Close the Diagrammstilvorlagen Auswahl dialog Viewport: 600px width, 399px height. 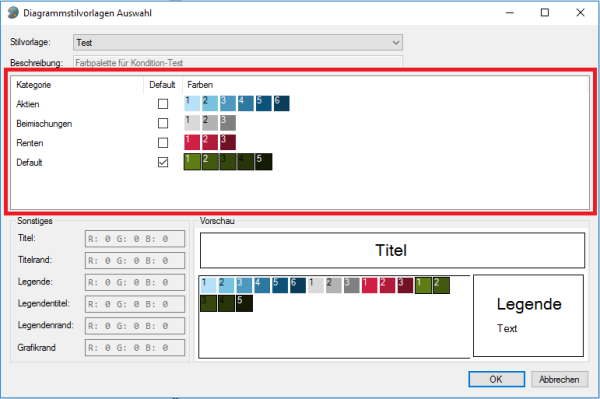coord(580,13)
